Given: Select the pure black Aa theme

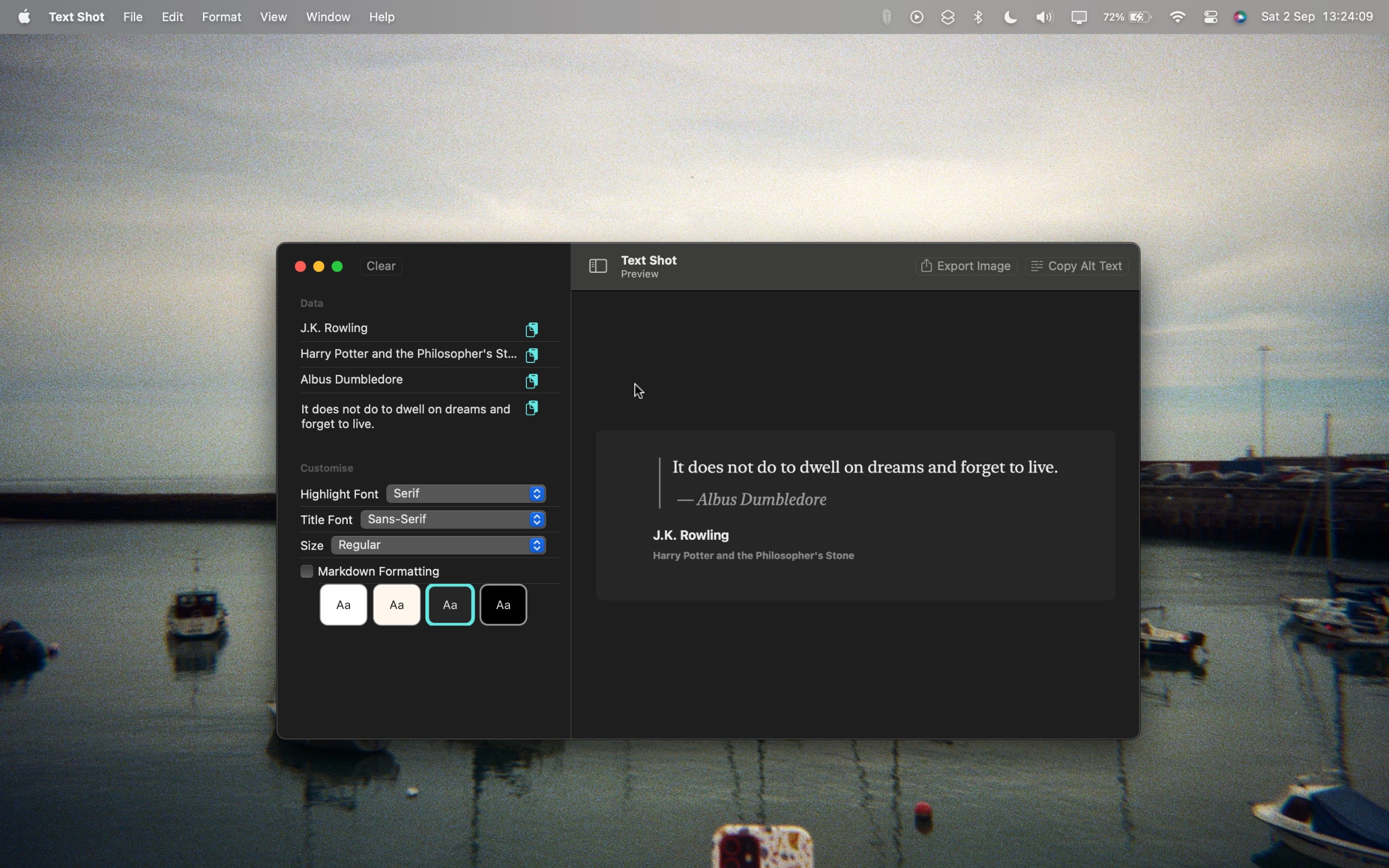Looking at the screenshot, I should click(x=503, y=604).
